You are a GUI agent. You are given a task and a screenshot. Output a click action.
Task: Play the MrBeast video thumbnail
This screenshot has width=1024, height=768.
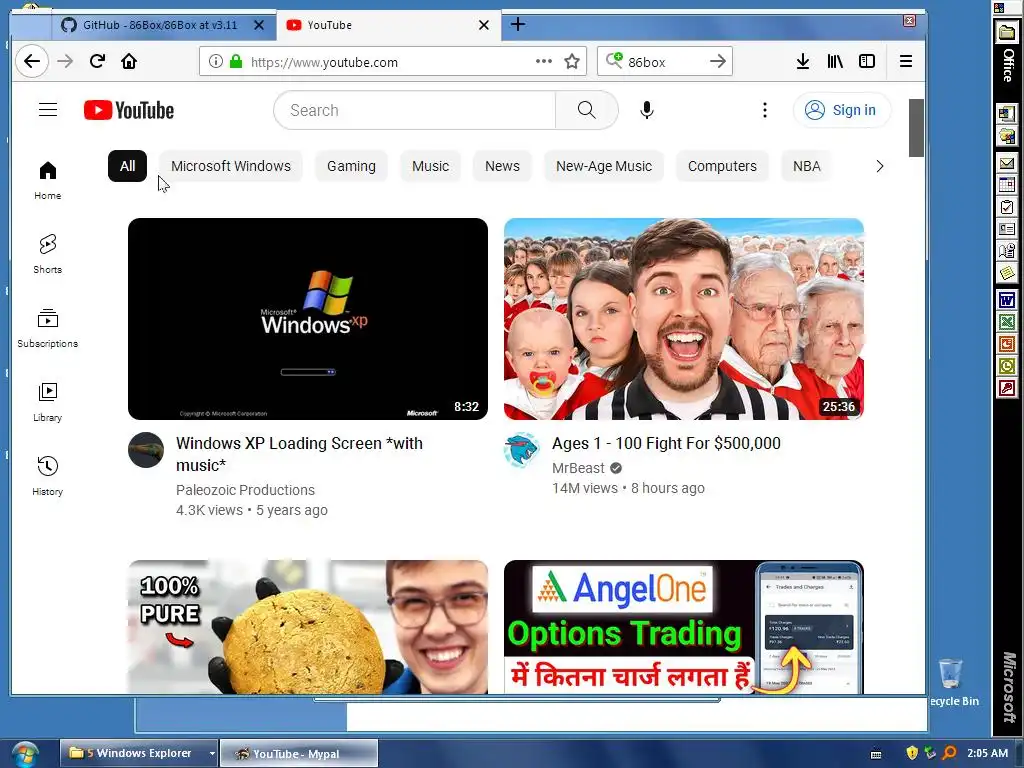684,319
